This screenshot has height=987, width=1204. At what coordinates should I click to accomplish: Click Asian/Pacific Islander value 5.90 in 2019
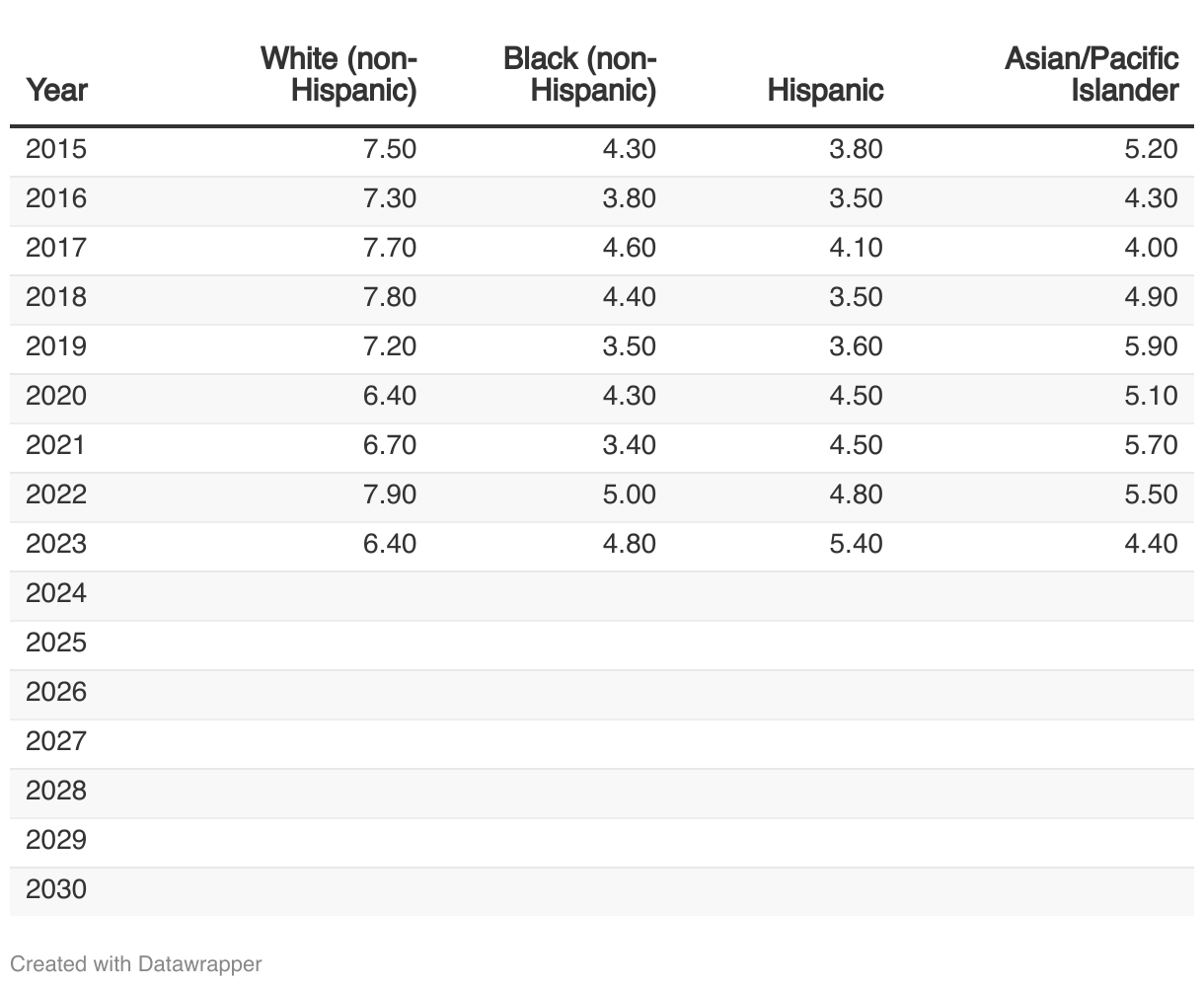[1151, 346]
